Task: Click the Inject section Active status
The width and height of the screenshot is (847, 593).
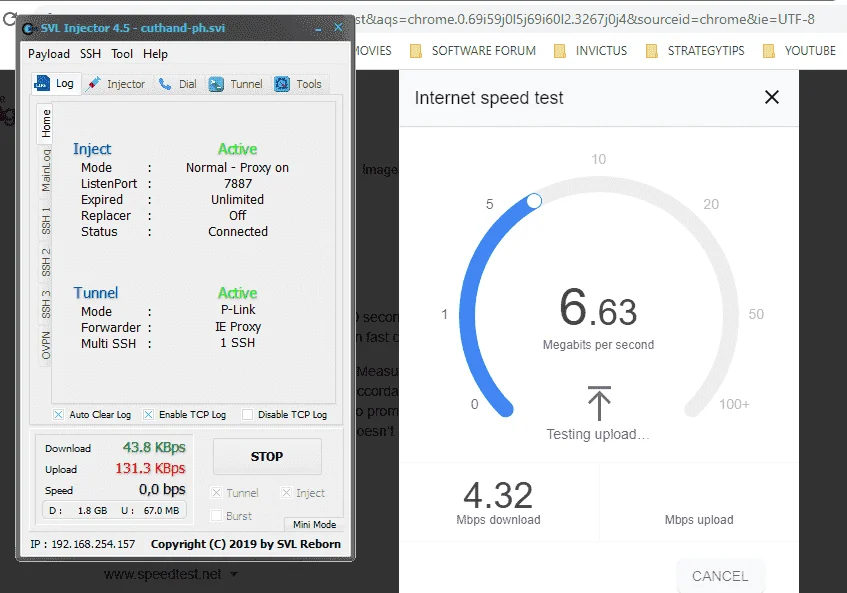Action: pyautogui.click(x=238, y=149)
